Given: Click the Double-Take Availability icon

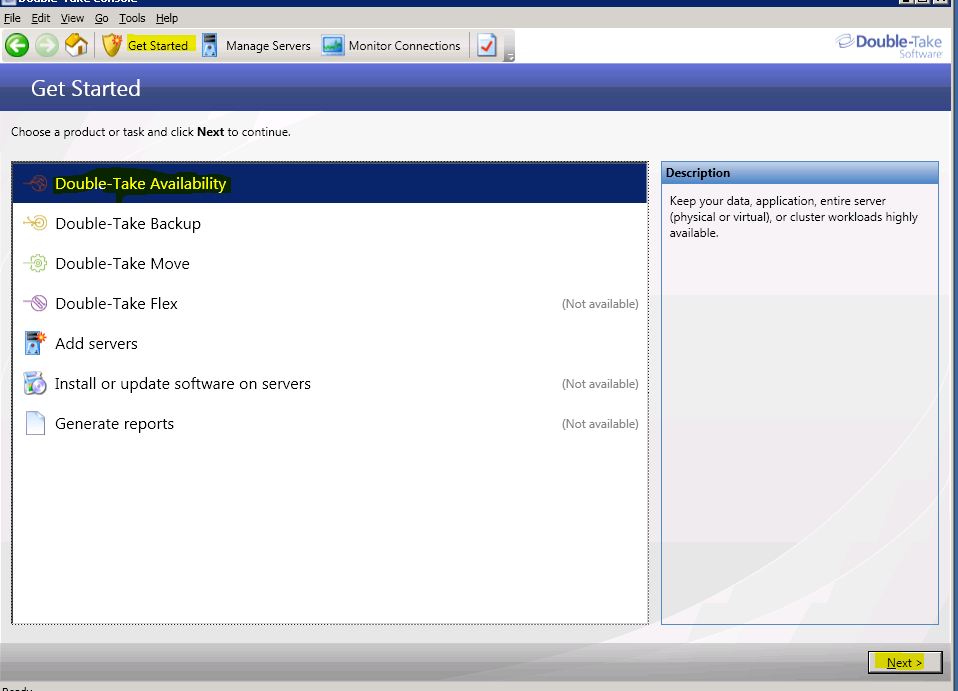Looking at the screenshot, I should 36,183.
